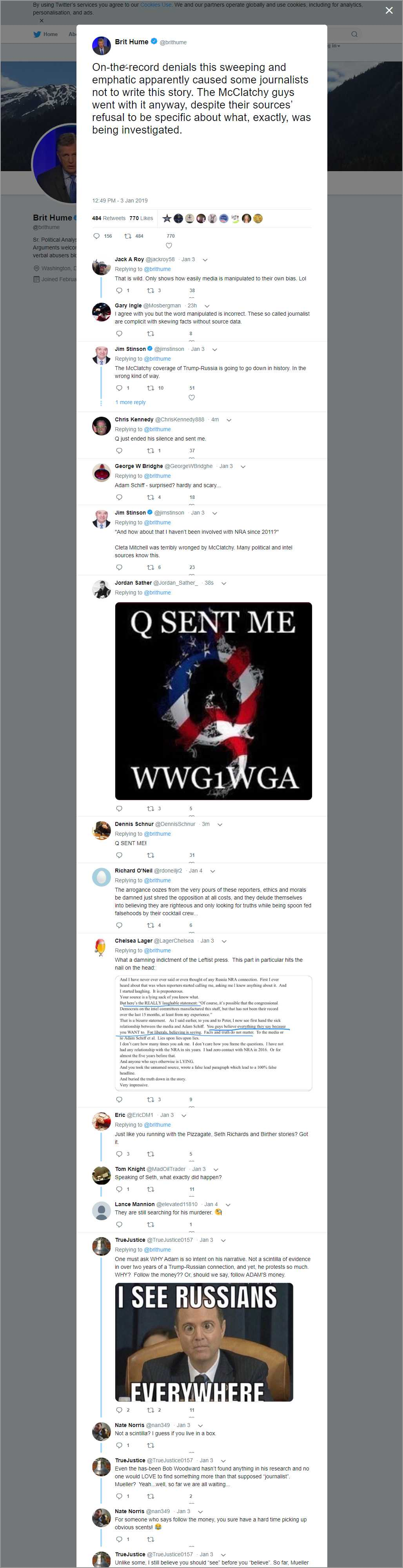
Task: Click the reply icon on Eric's Pizzagate reply
Action: pyautogui.click(x=119, y=1153)
